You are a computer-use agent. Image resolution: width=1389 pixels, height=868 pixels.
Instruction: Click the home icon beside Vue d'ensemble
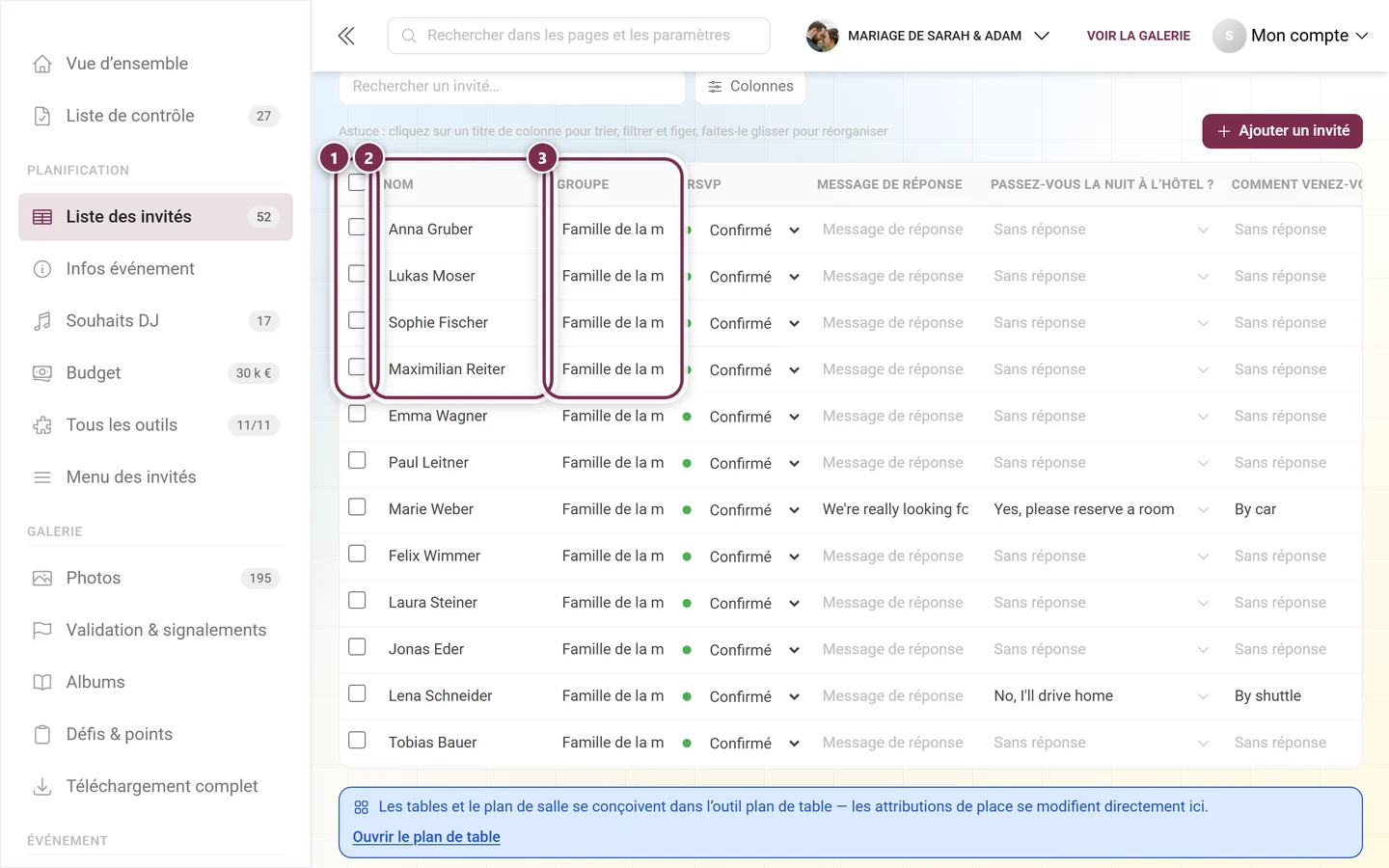click(x=42, y=64)
